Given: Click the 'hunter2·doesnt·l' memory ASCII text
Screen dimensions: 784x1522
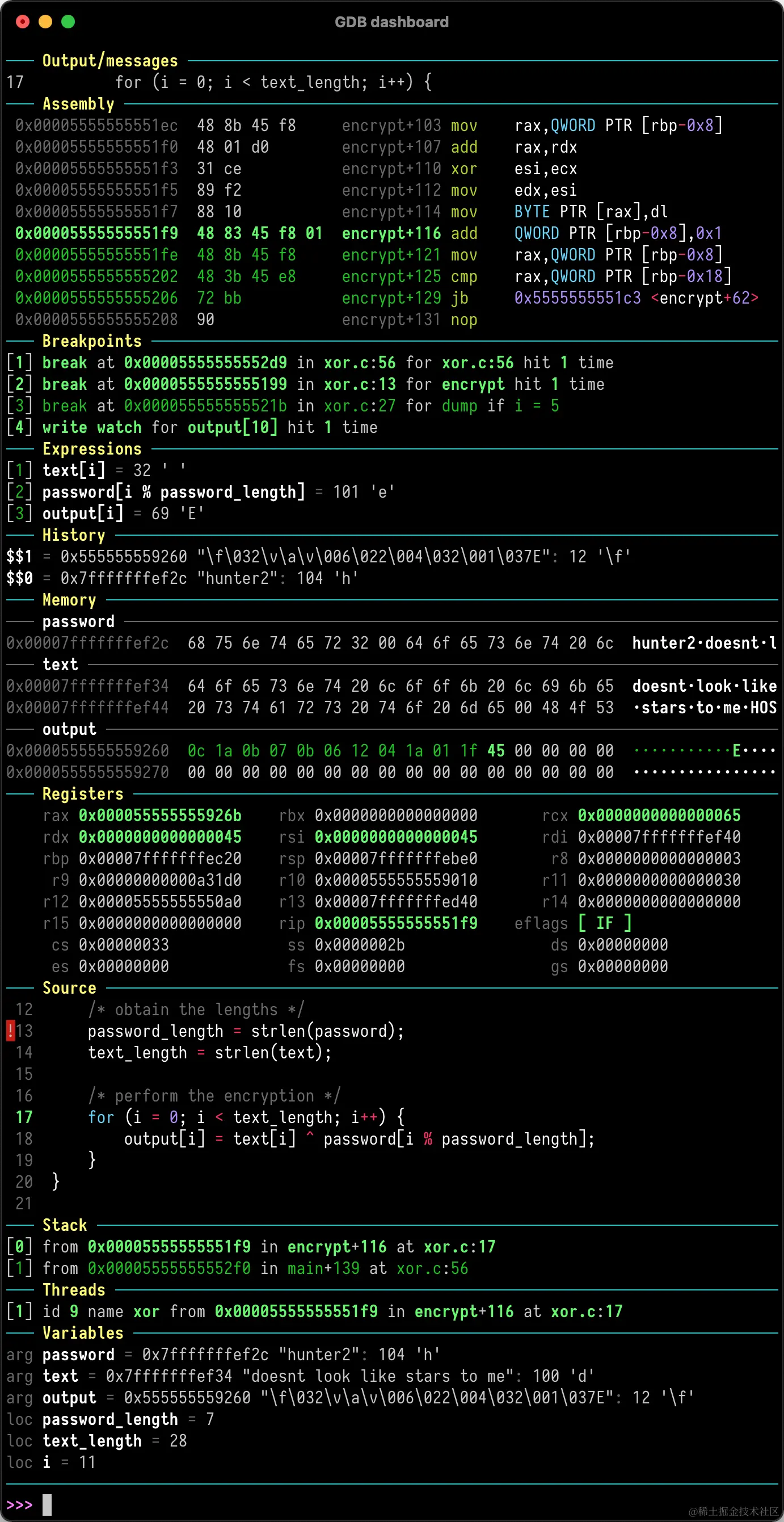Looking at the screenshot, I should pyautogui.click(x=705, y=643).
